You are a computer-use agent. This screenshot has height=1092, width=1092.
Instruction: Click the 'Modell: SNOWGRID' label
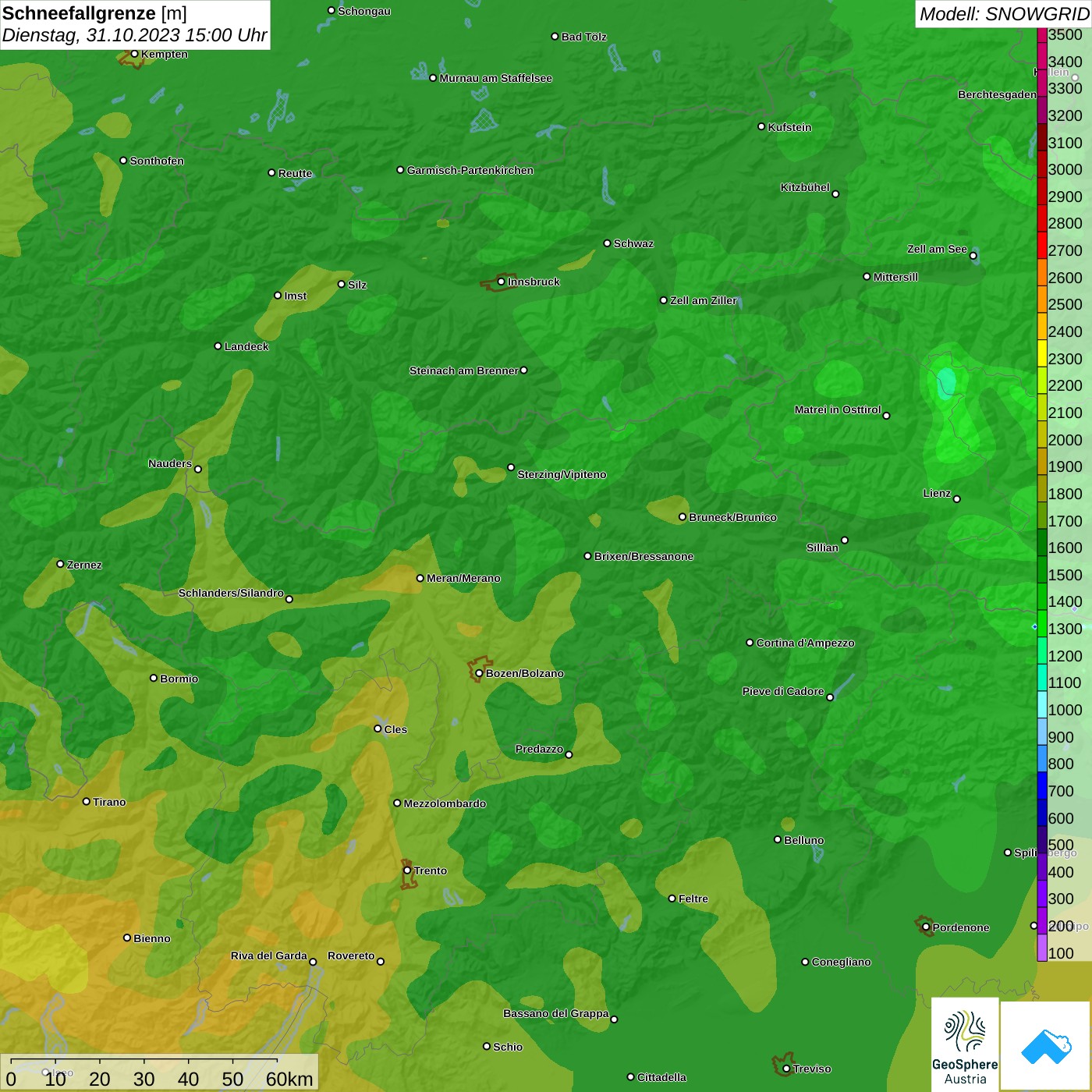click(x=1004, y=14)
